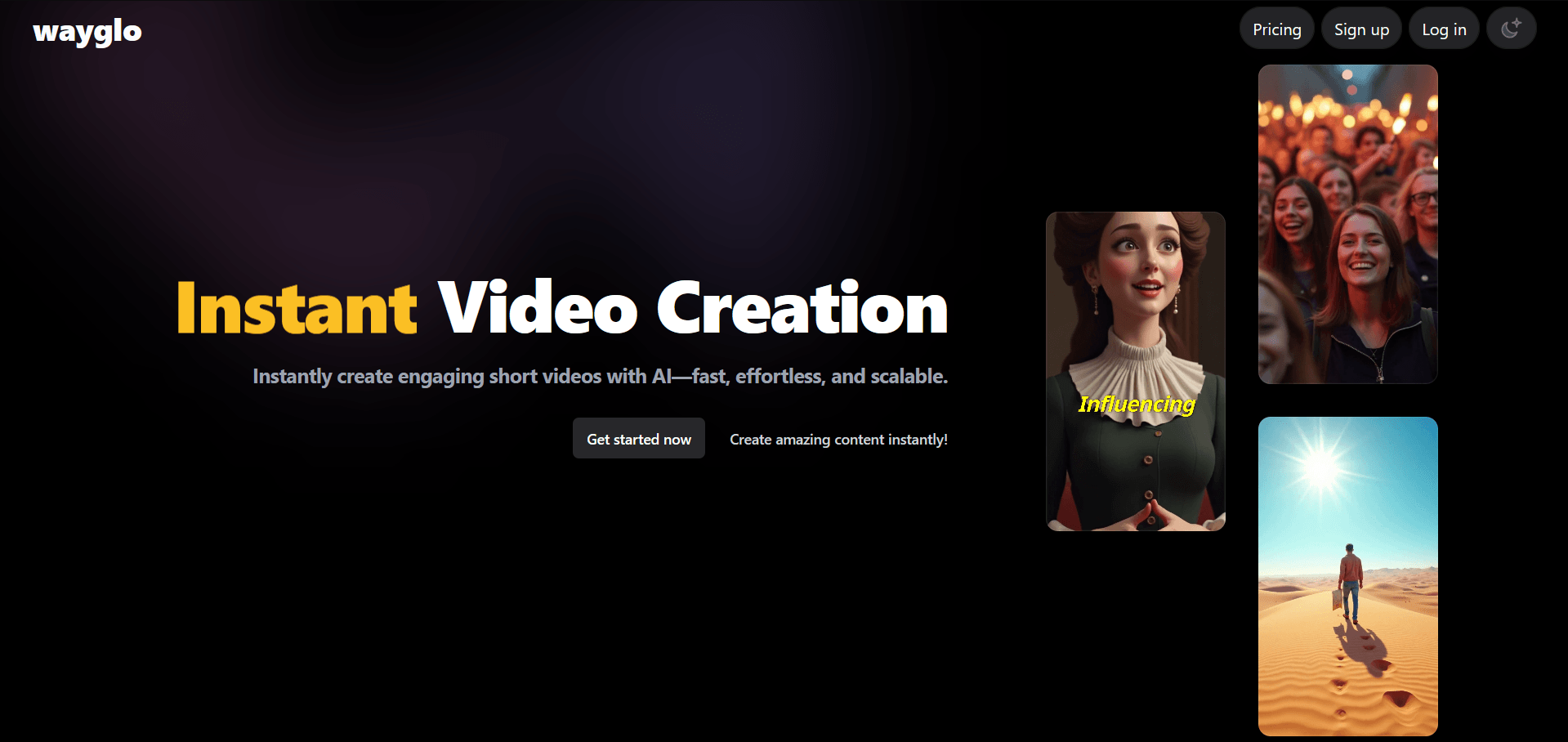This screenshot has width=1568, height=742.
Task: Open the Log in page
Action: [x=1444, y=29]
